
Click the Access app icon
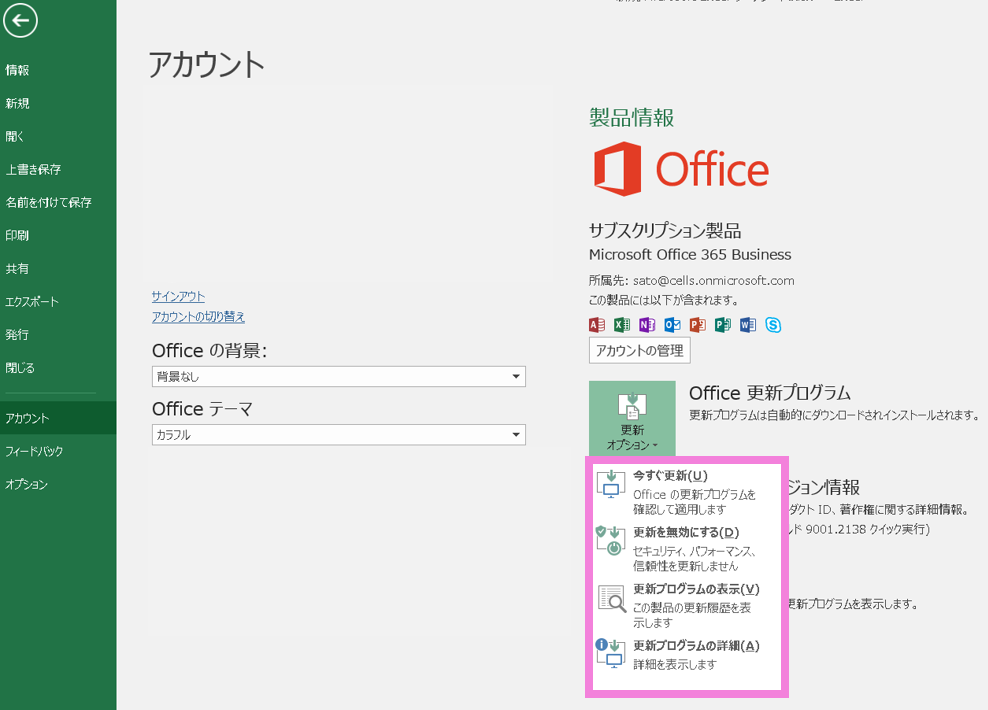597,325
